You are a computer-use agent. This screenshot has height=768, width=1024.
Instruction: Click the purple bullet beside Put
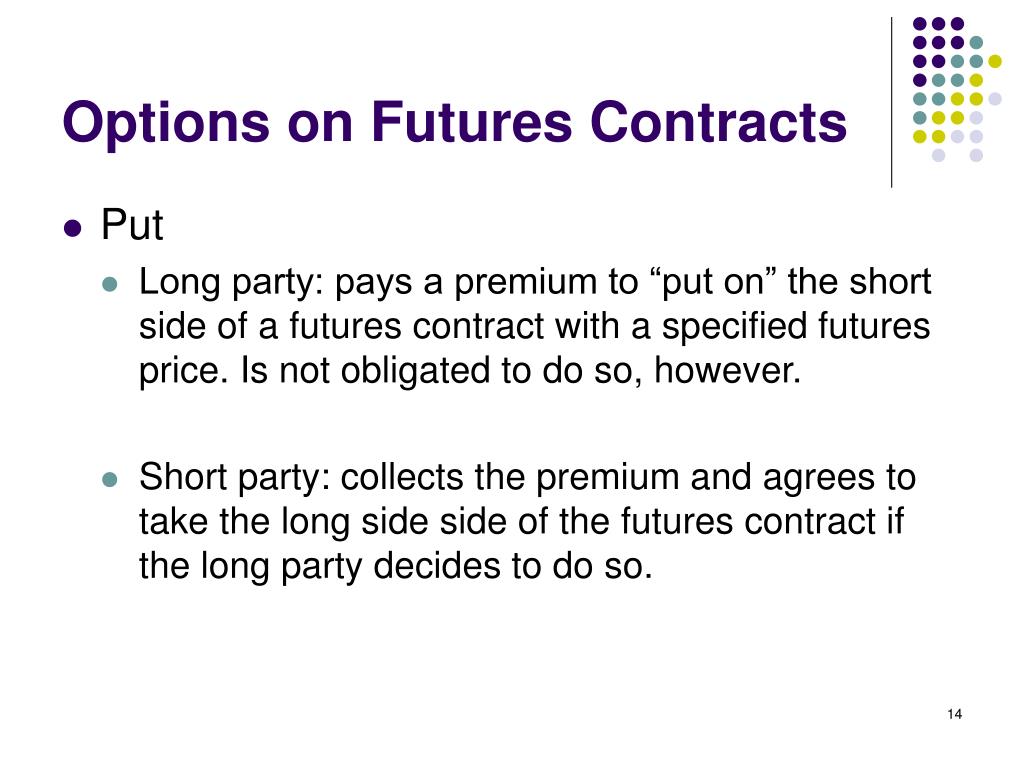pos(72,228)
